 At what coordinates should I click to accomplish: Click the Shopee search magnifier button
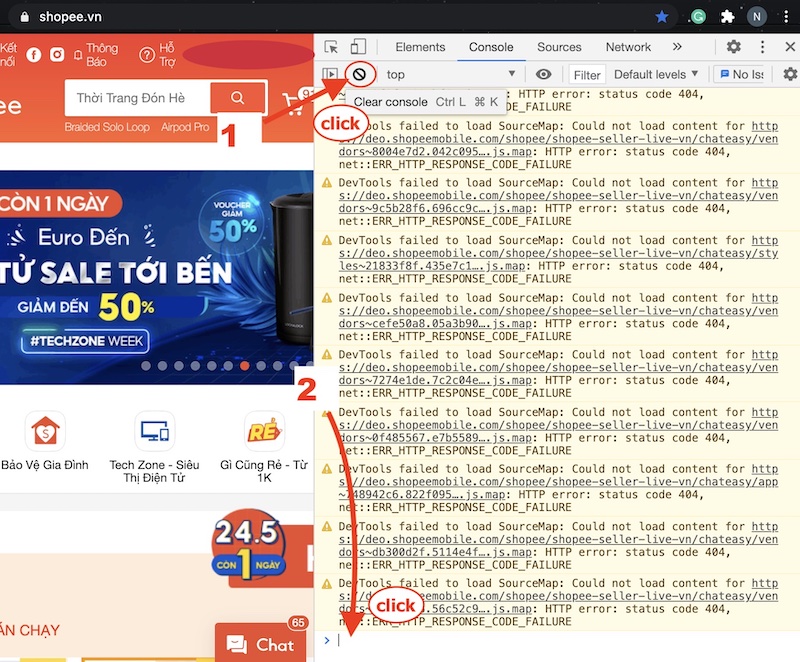tap(238, 97)
